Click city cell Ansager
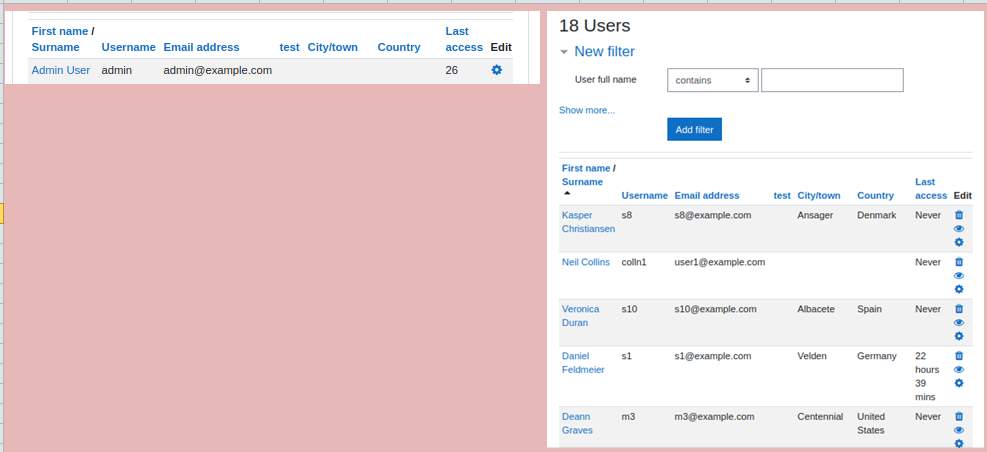 (815, 215)
